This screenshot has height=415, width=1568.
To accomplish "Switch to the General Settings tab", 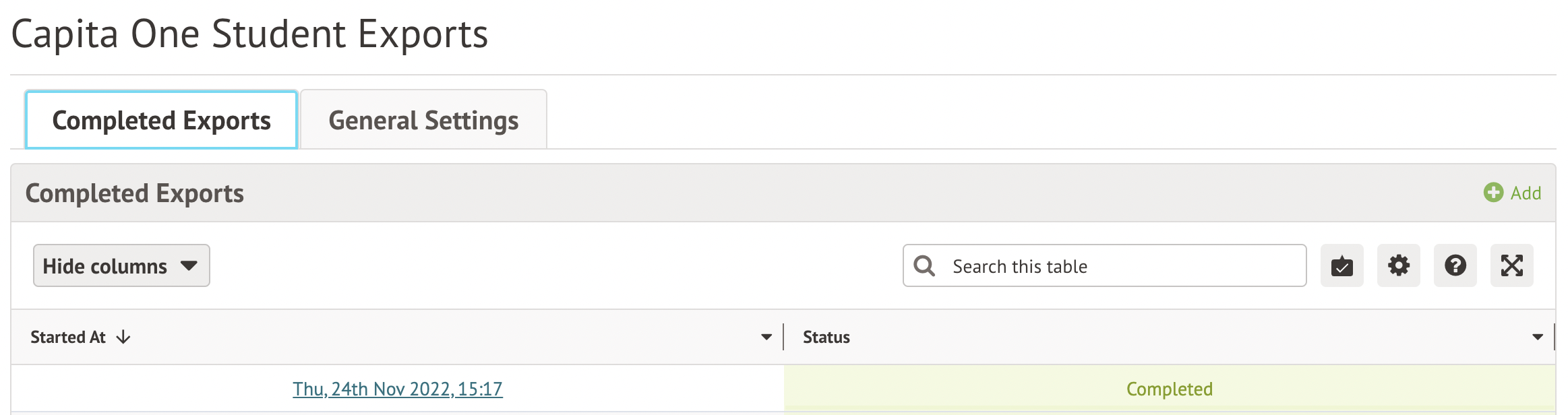I will (x=423, y=121).
